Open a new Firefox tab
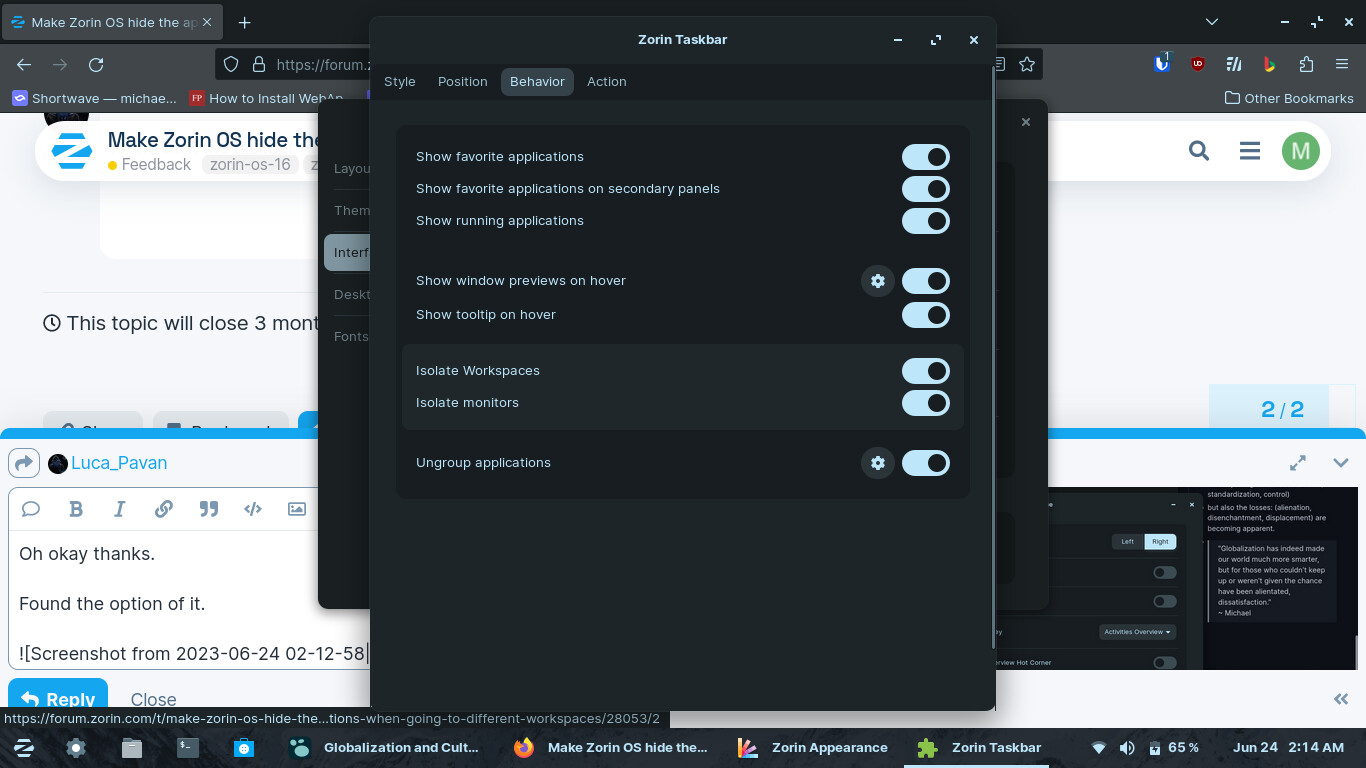This screenshot has height=768, width=1366. point(244,22)
